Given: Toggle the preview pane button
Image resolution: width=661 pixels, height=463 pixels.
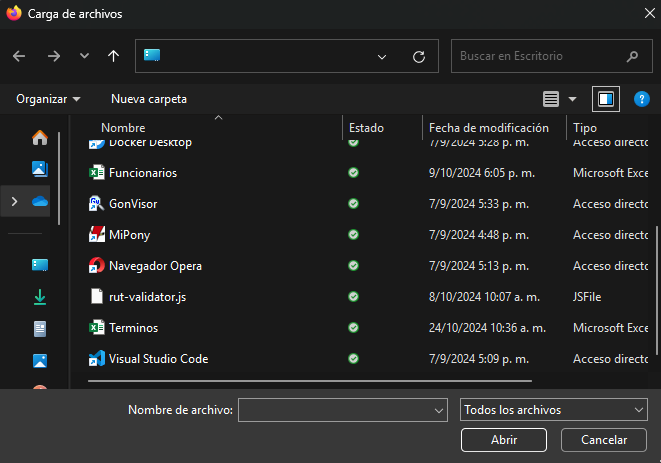Looking at the screenshot, I should (x=605, y=99).
